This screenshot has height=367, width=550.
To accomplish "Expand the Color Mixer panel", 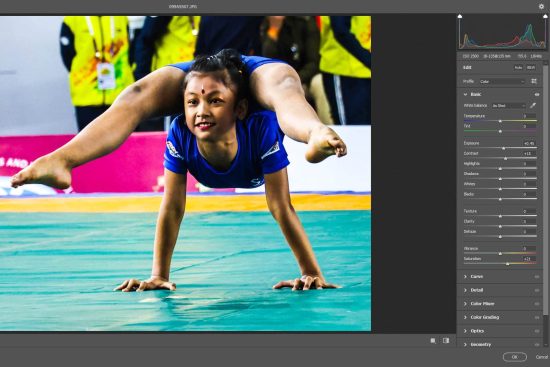I will click(x=465, y=304).
